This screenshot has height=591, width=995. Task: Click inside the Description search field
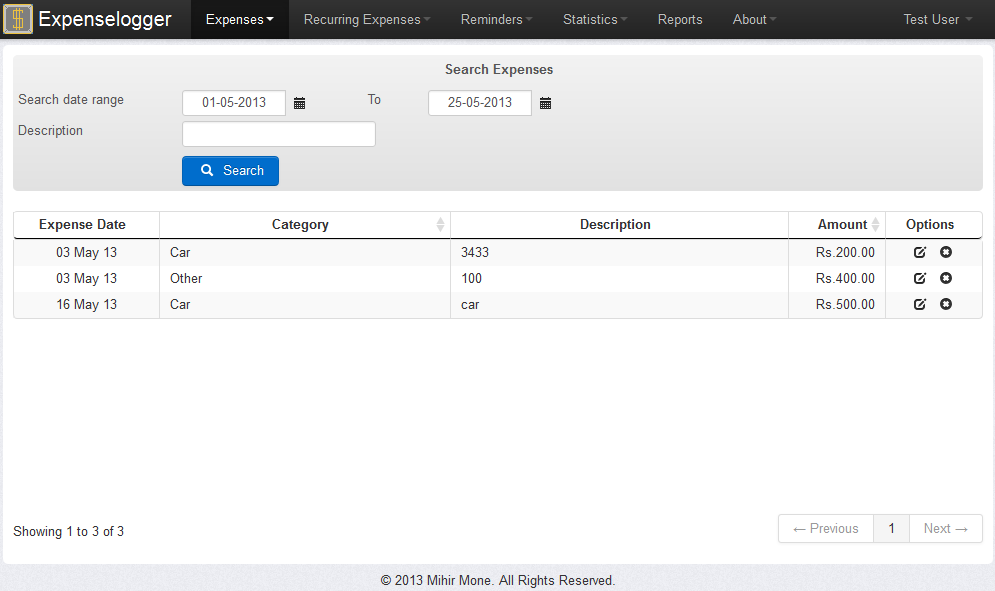point(278,133)
